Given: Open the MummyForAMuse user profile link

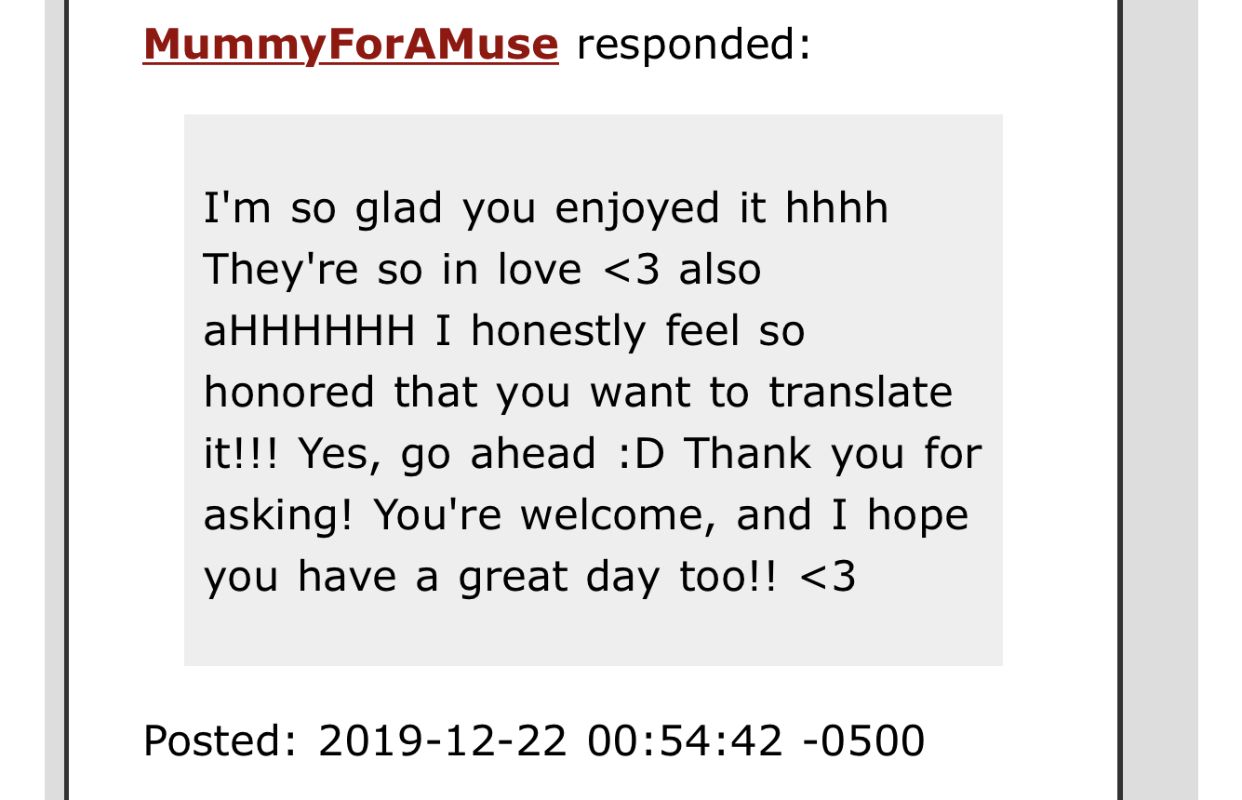Looking at the screenshot, I should click(x=351, y=43).
